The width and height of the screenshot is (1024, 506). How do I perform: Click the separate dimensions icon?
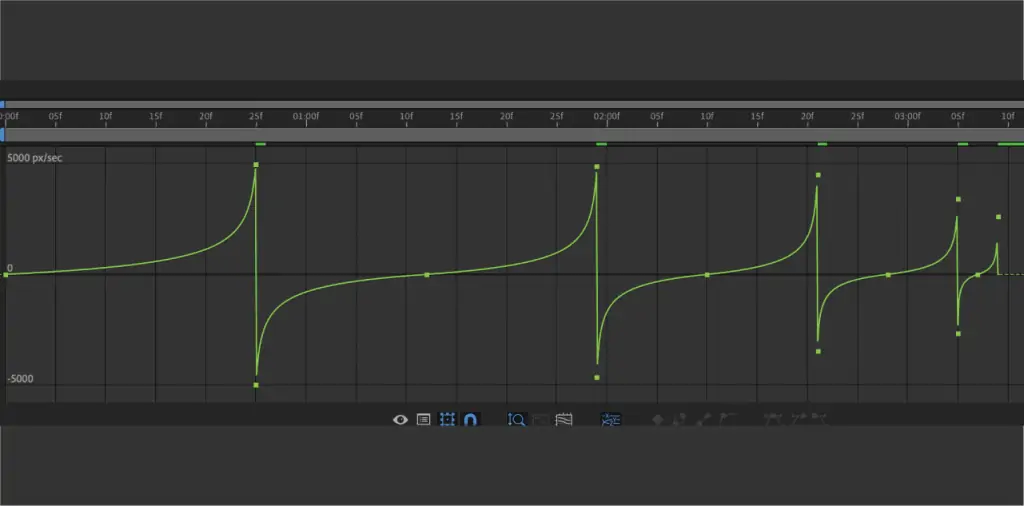[610, 420]
